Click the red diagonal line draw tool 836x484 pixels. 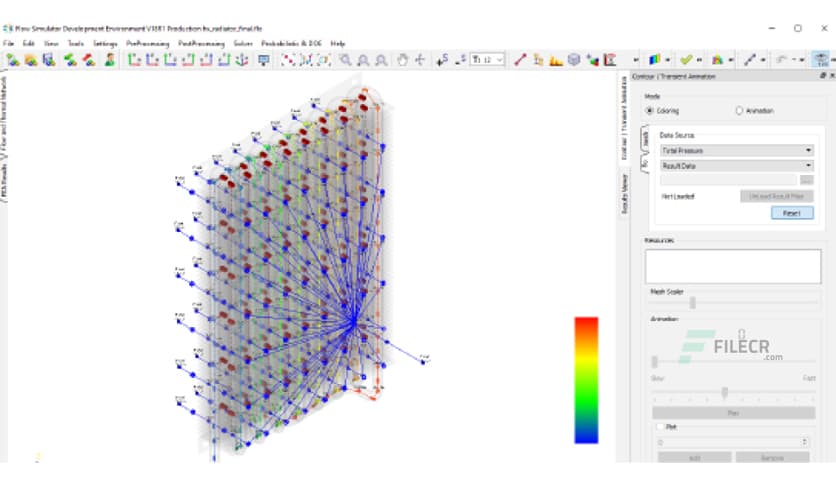pyautogui.click(x=520, y=60)
